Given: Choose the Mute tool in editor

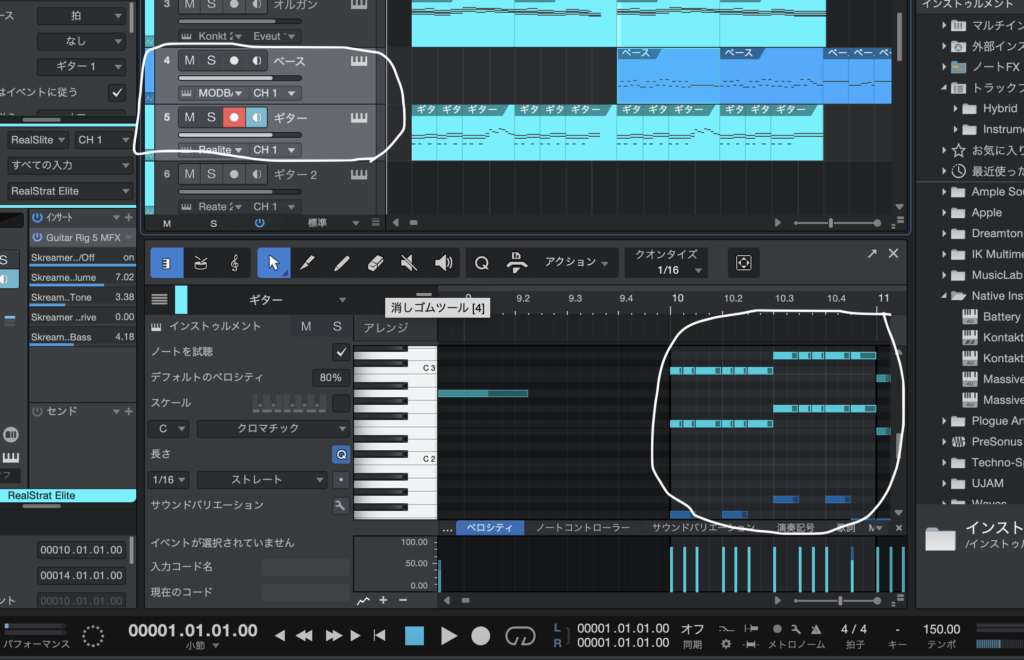Looking at the screenshot, I should [x=408, y=263].
